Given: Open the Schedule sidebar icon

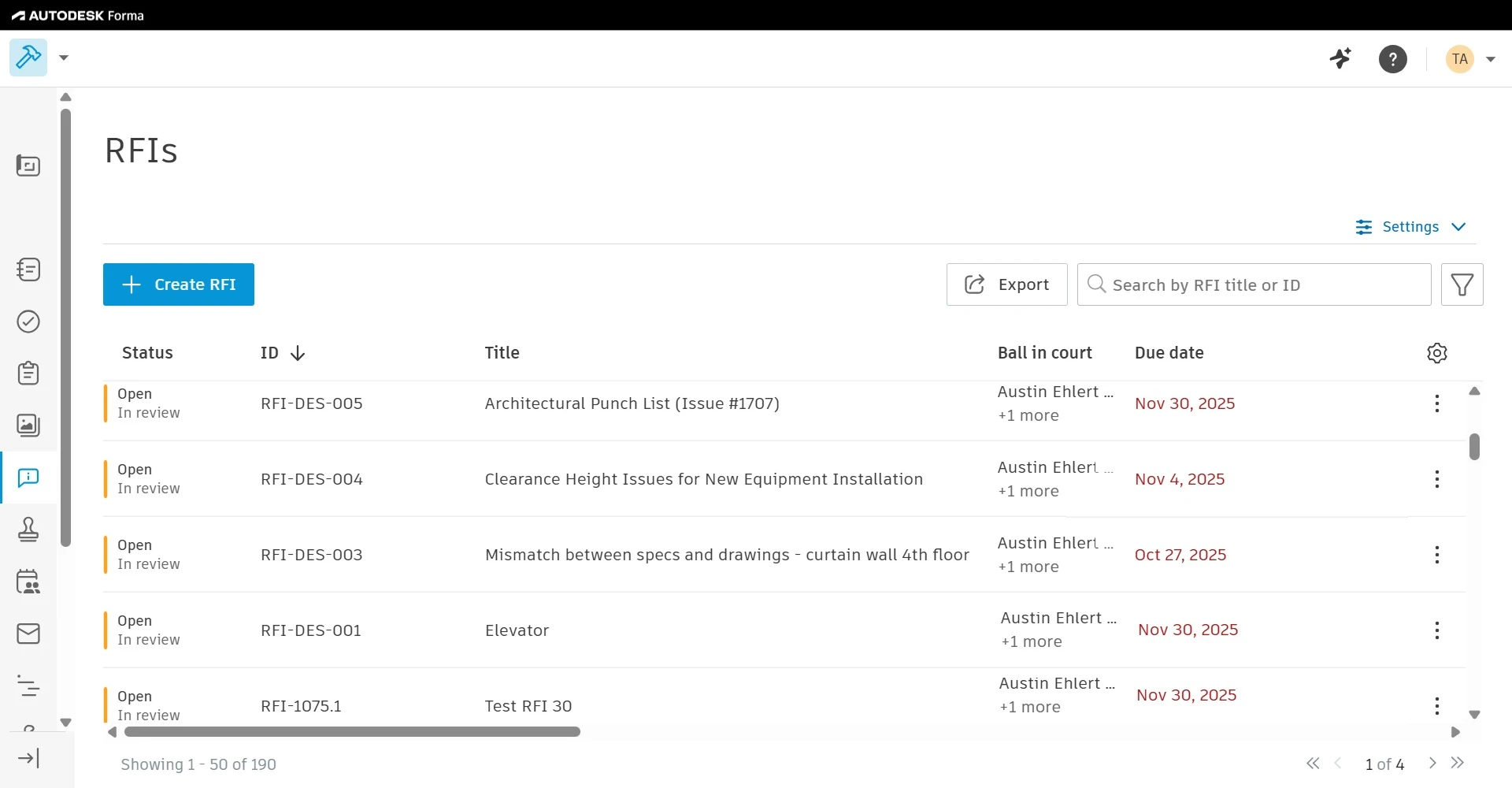Looking at the screenshot, I should click(x=28, y=686).
